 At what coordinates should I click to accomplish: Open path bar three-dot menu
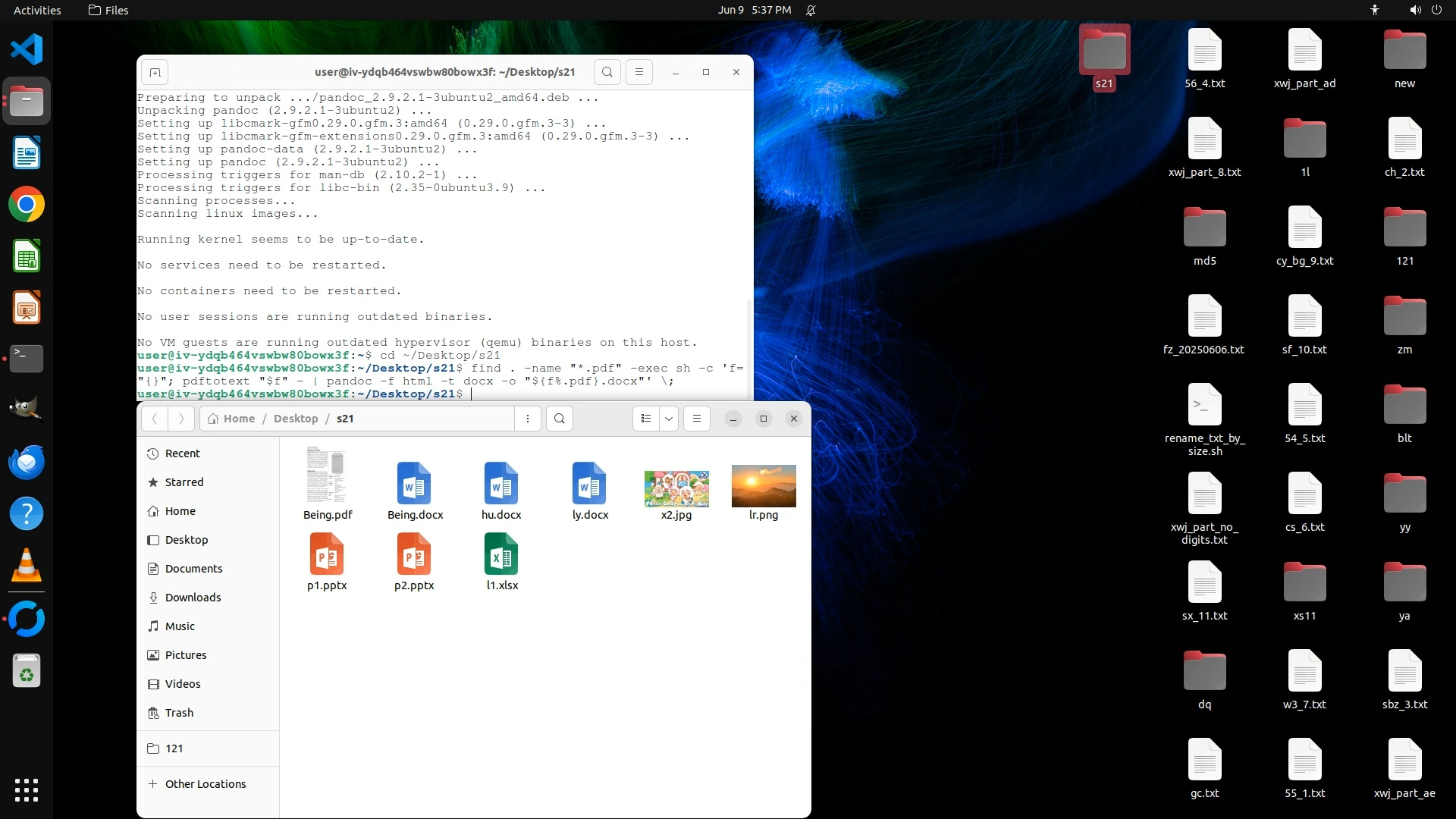pyautogui.click(x=527, y=419)
